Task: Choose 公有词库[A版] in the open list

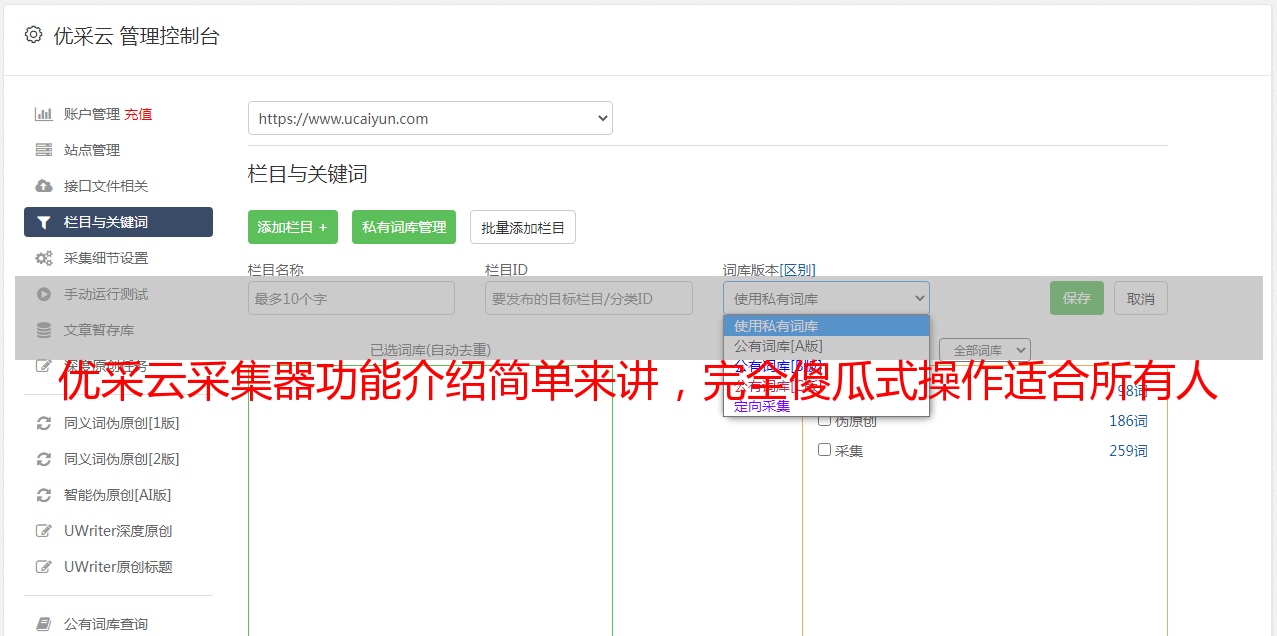Action: (826, 346)
